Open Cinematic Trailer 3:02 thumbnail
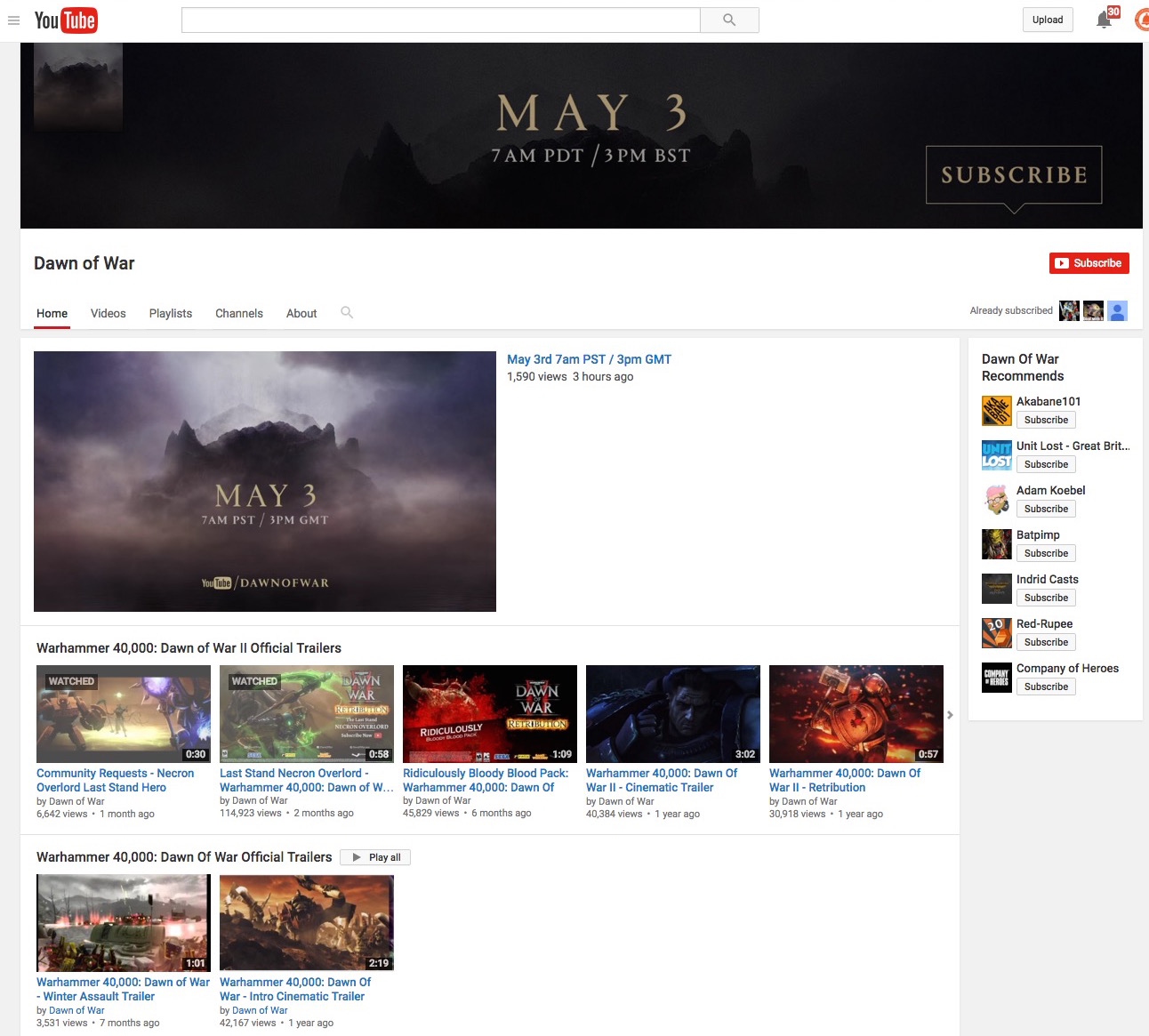Screen dimensions: 1149x1036 673,714
